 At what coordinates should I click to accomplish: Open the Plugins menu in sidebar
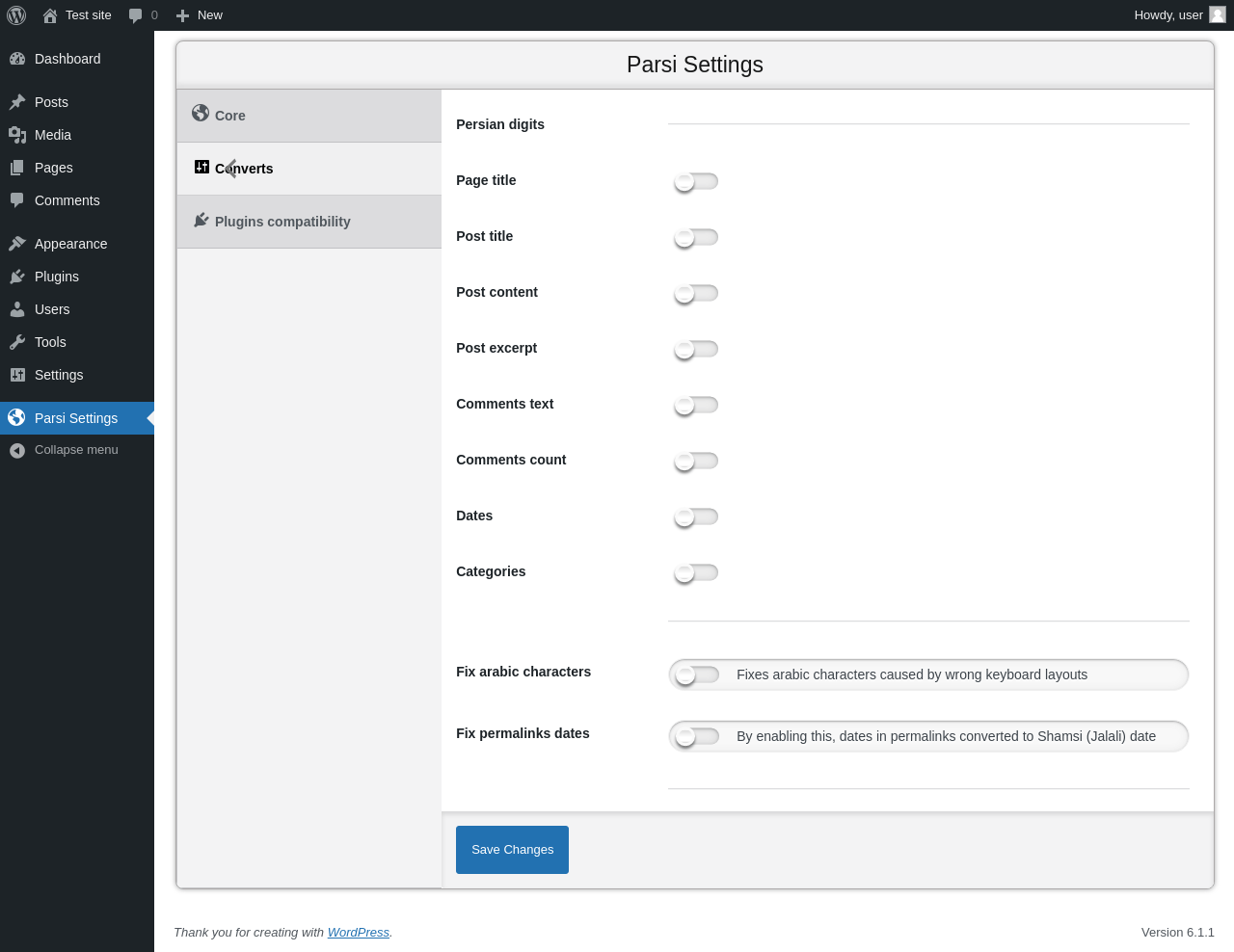(x=57, y=277)
